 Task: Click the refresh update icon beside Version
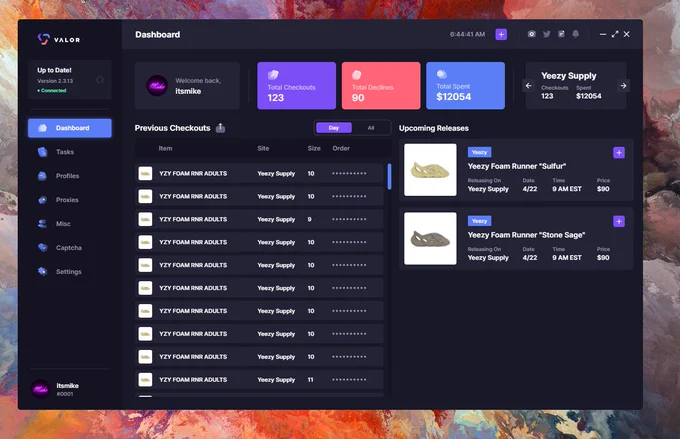(x=100, y=80)
